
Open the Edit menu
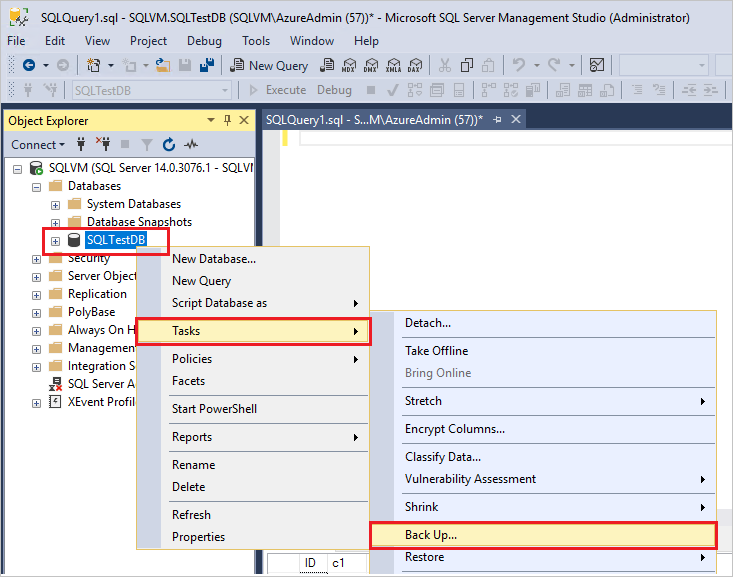click(x=55, y=41)
